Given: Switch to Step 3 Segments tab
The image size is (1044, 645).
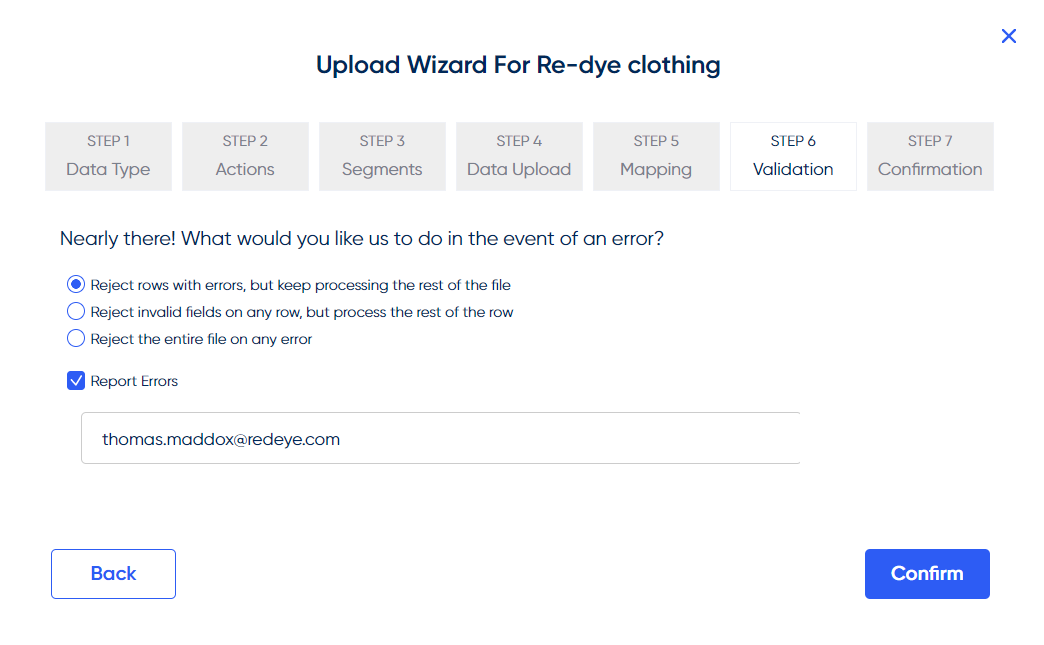Looking at the screenshot, I should [382, 156].
